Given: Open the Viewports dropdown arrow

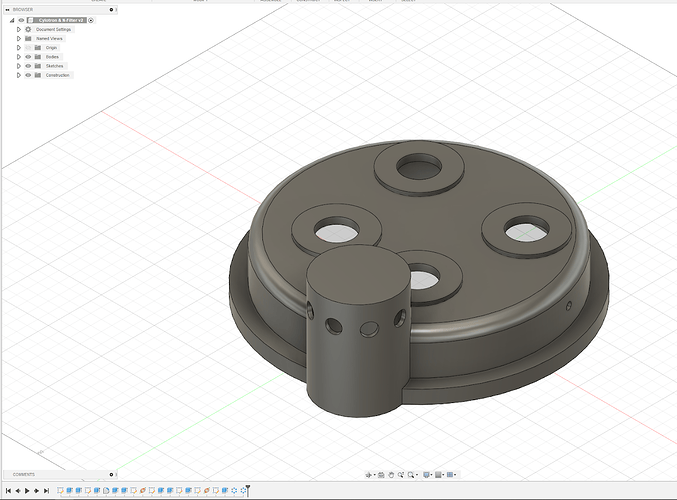Looking at the screenshot, I should pyautogui.click(x=455, y=475).
